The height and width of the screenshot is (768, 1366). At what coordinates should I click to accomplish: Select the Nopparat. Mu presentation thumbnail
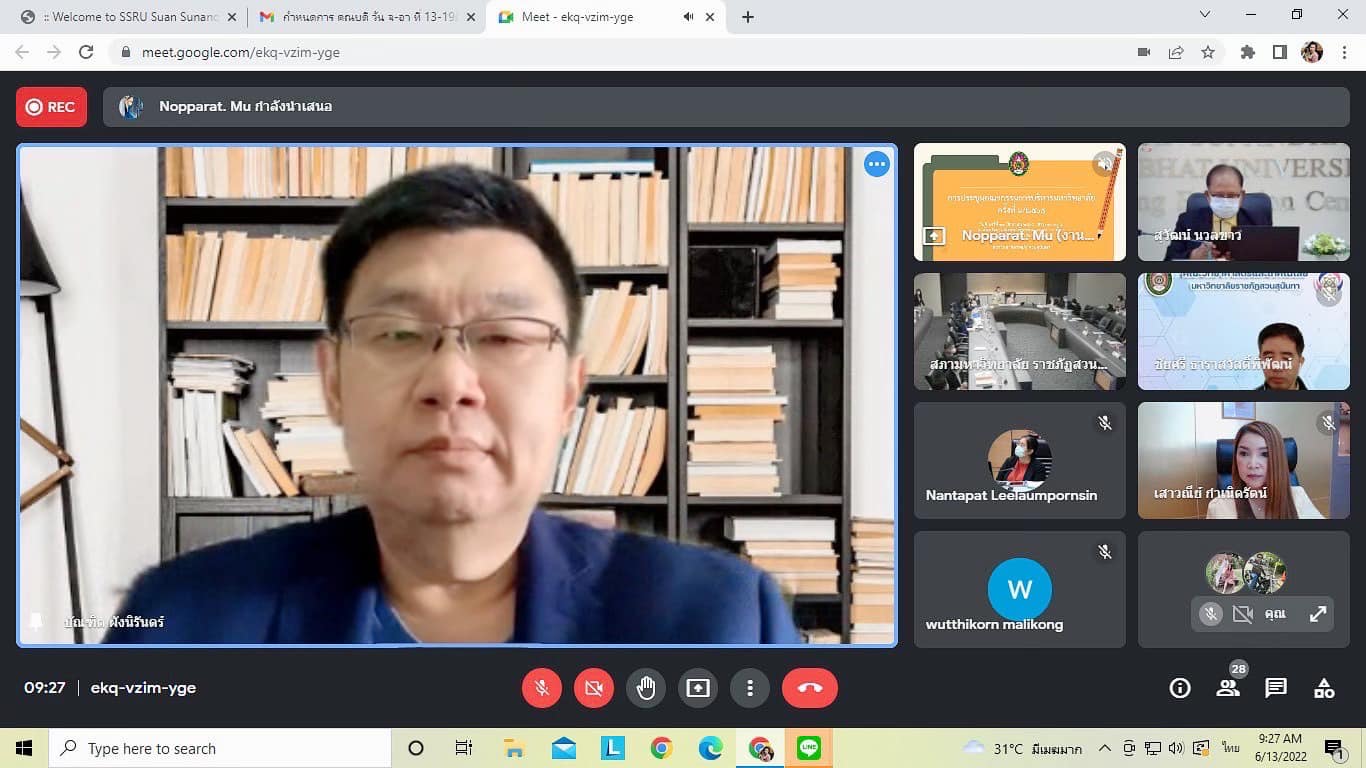(1019, 203)
